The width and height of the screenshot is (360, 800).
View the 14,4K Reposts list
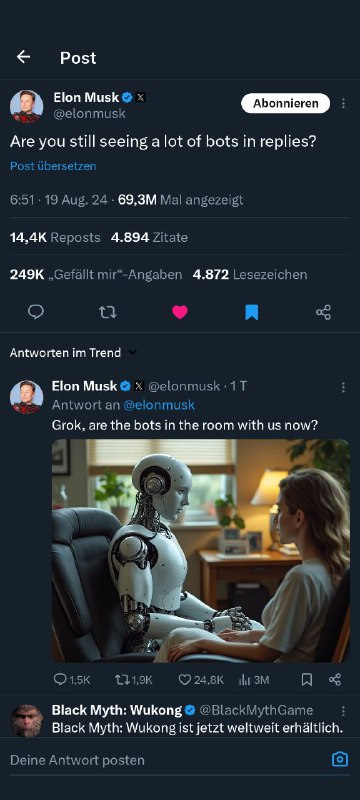click(x=55, y=237)
